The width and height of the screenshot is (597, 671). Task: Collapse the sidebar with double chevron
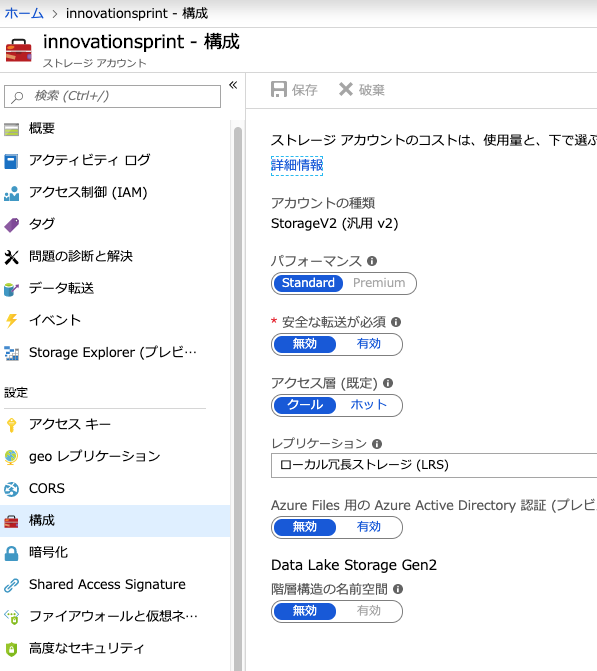(233, 85)
